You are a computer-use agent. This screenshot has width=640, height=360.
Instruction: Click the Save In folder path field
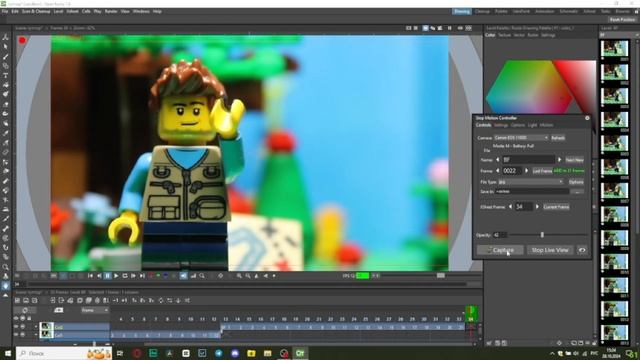click(532, 191)
